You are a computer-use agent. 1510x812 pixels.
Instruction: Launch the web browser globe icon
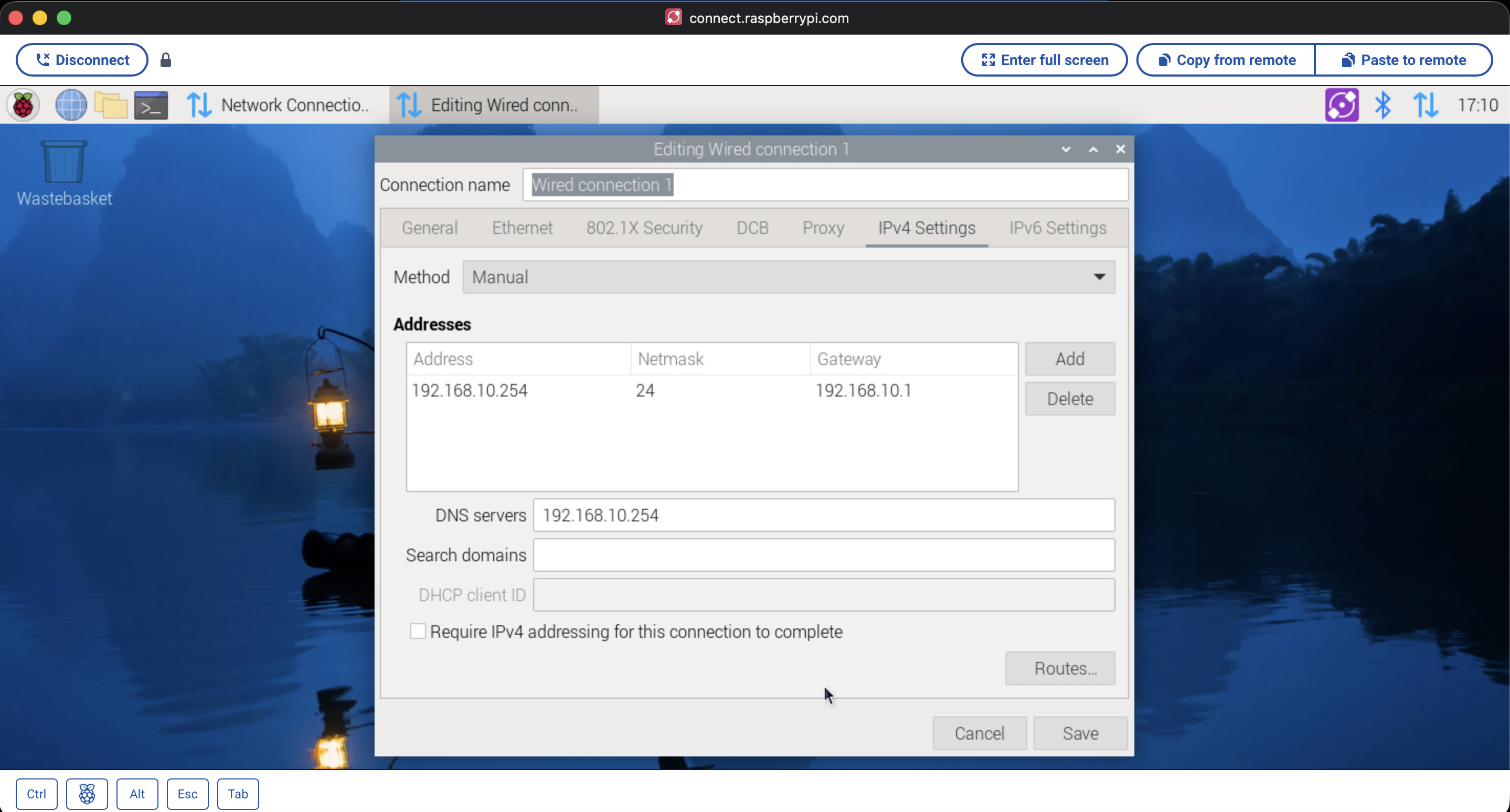click(x=71, y=105)
